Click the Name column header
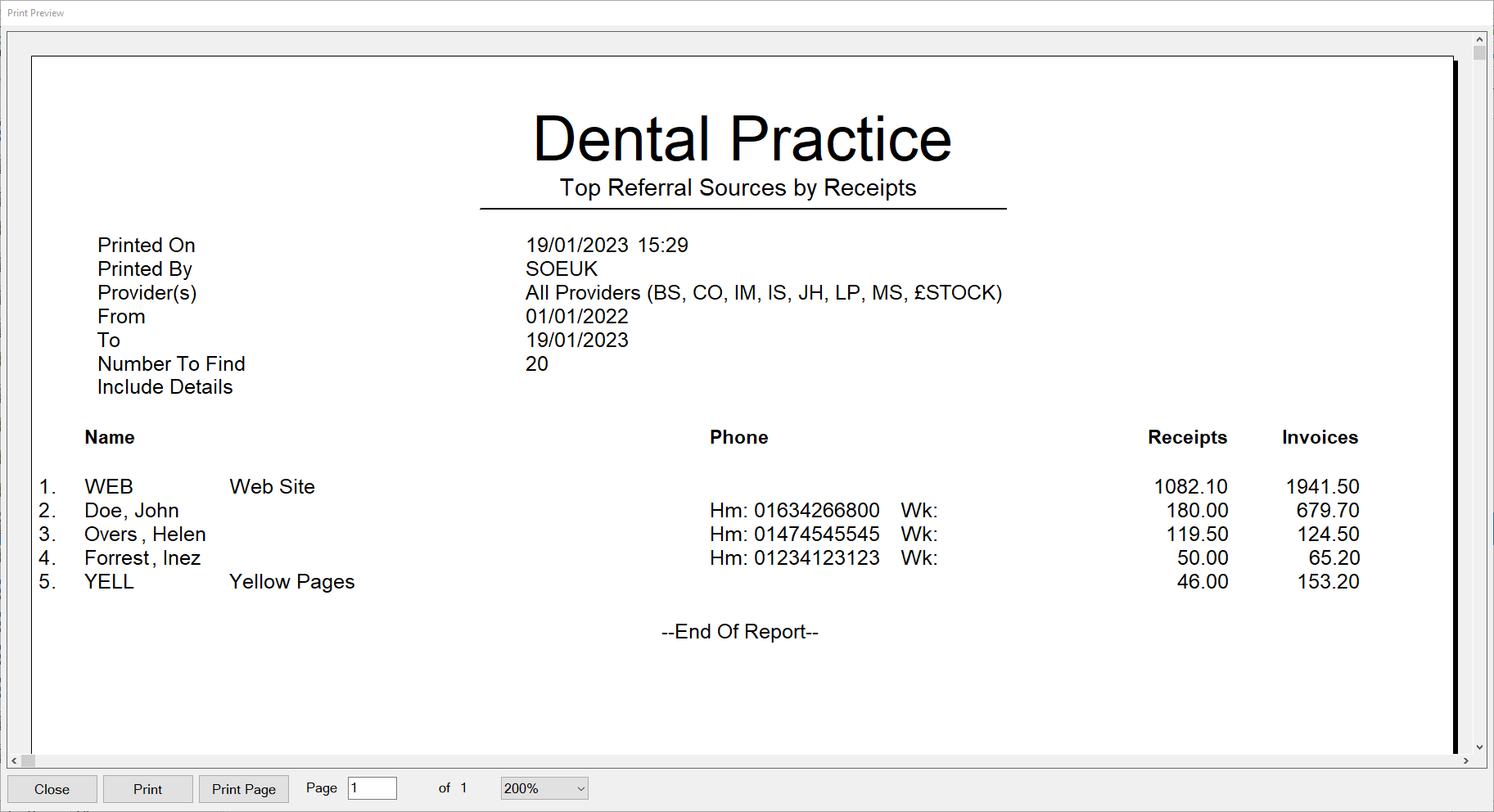Screen dimensions: 1494x812 coord(110,437)
